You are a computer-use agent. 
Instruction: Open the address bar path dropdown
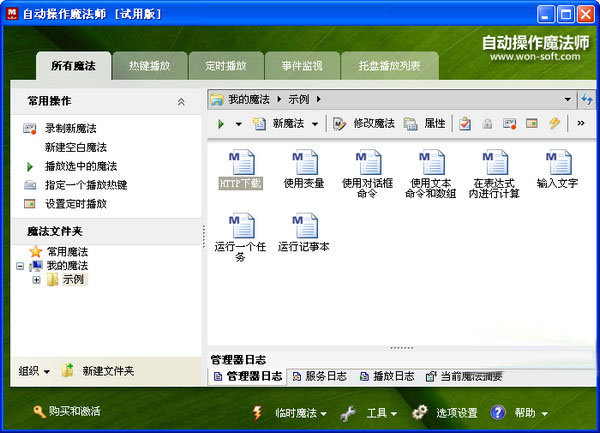pyautogui.click(x=568, y=99)
